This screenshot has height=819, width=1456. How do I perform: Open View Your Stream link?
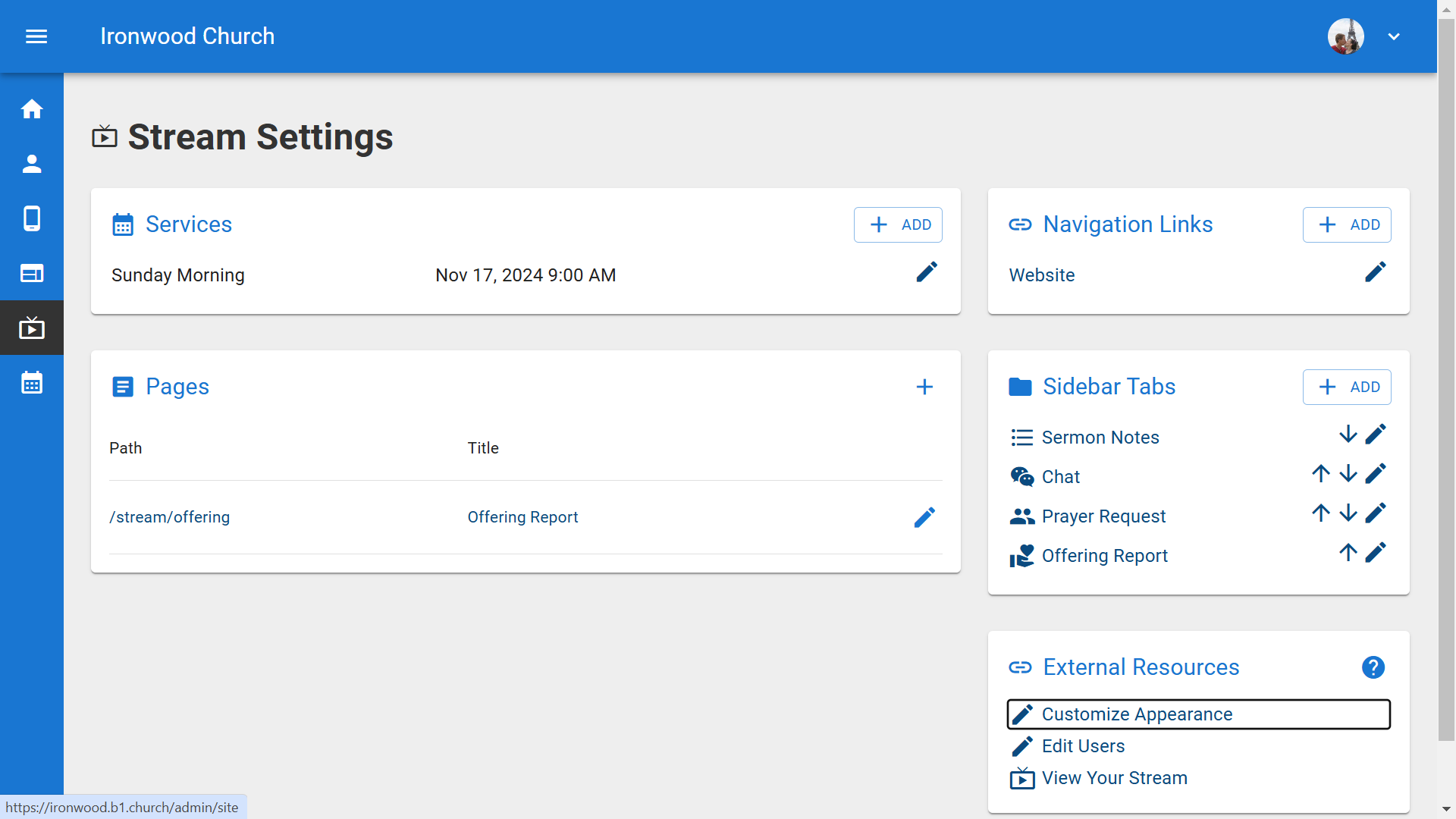(1113, 778)
